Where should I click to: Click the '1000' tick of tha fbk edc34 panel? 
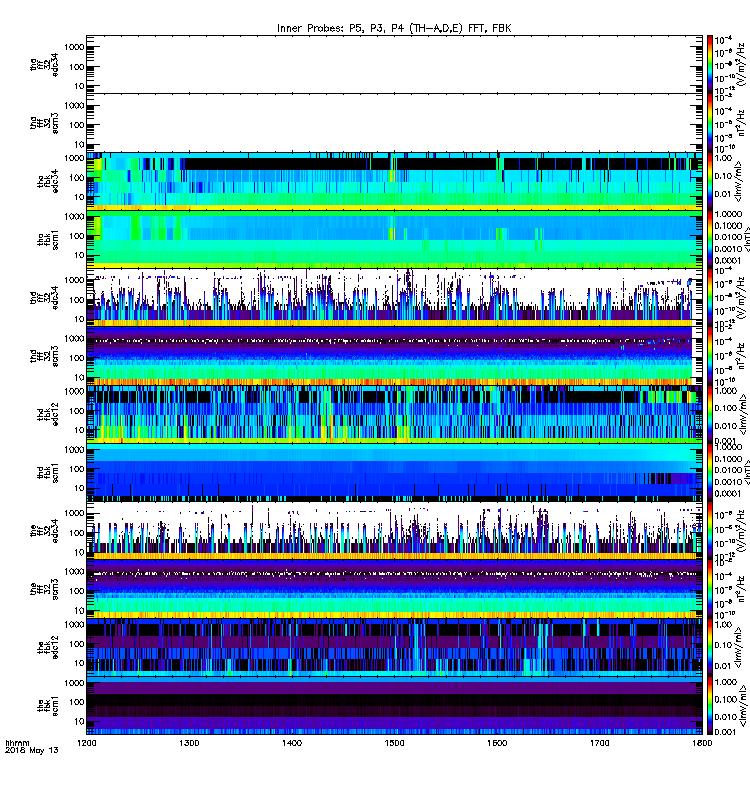point(74,158)
